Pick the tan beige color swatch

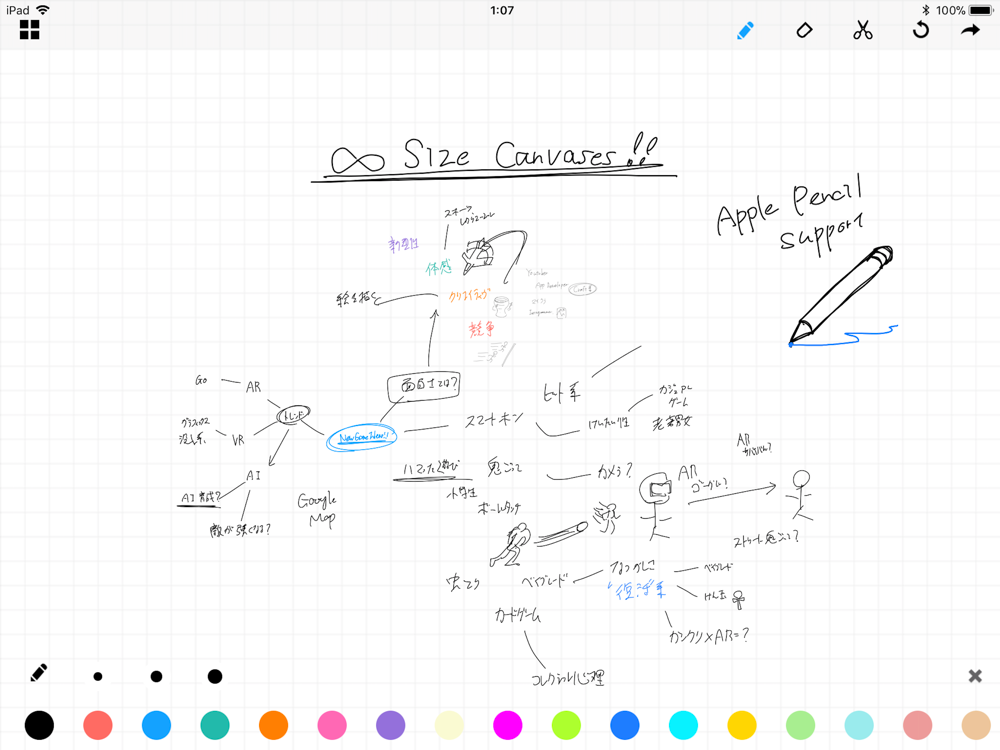(x=976, y=725)
